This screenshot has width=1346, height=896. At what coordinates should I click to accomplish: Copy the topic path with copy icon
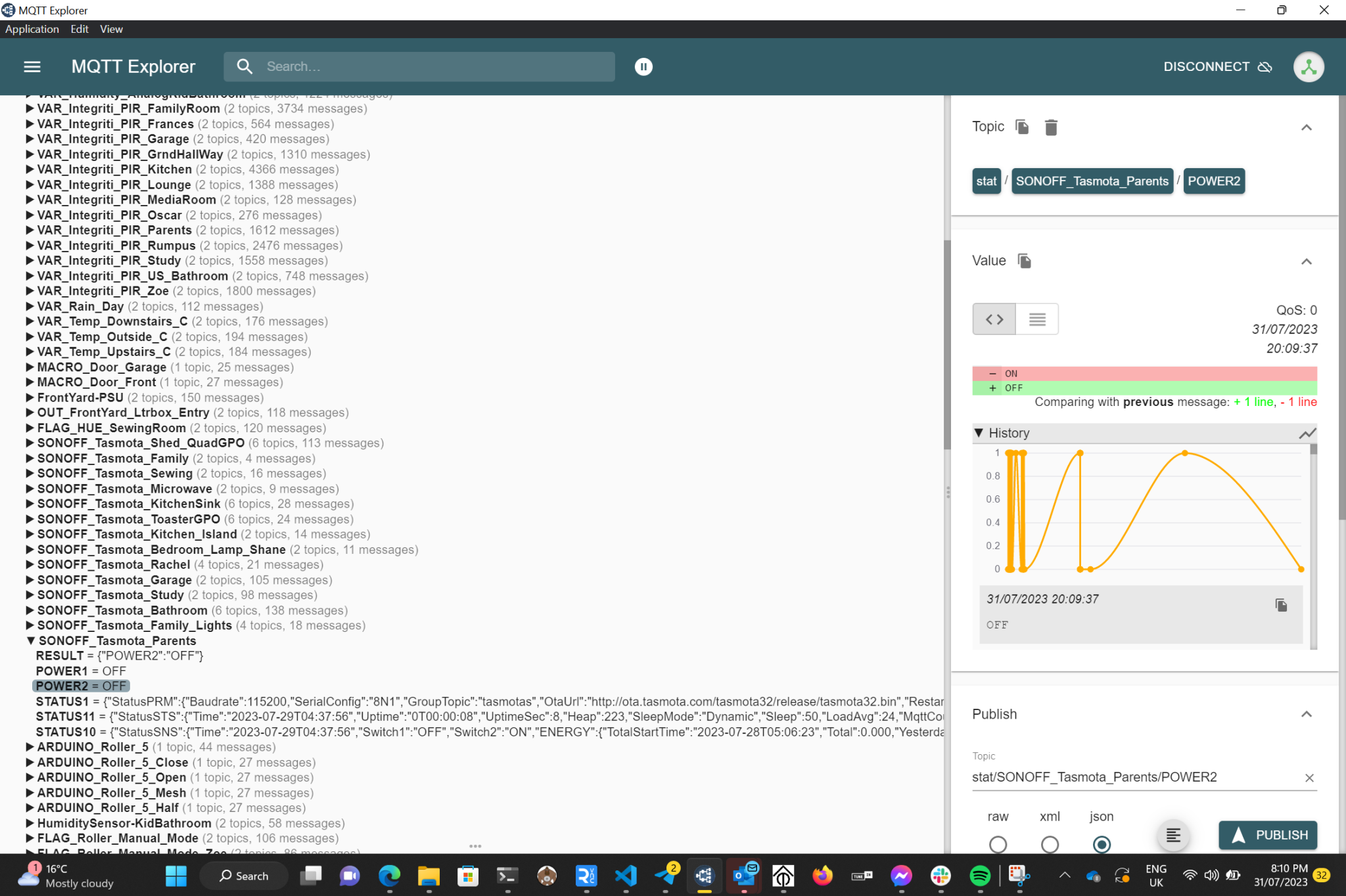[1022, 127]
